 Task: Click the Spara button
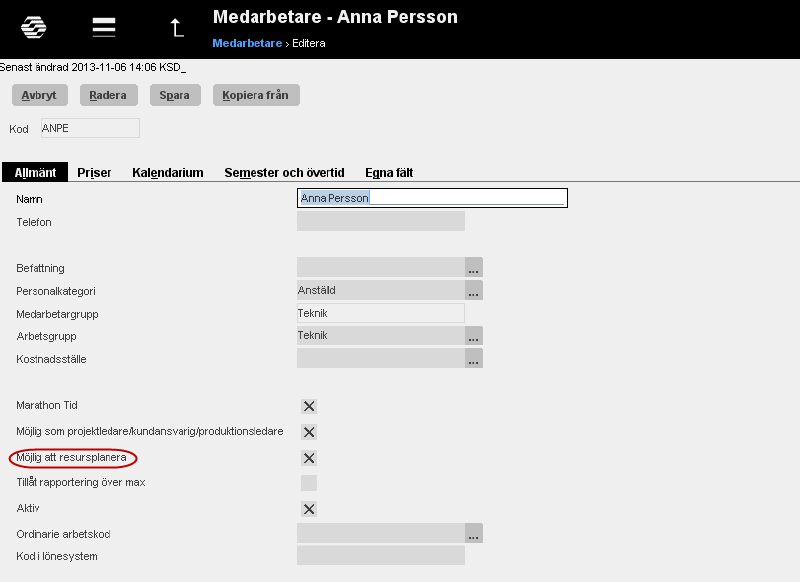pyautogui.click(x=175, y=95)
